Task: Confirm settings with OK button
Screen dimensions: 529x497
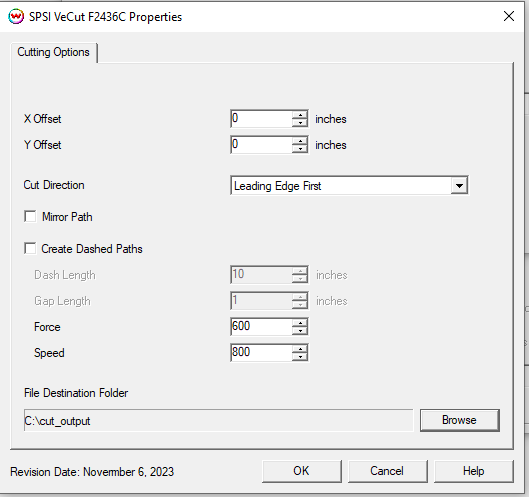Action: click(301, 471)
